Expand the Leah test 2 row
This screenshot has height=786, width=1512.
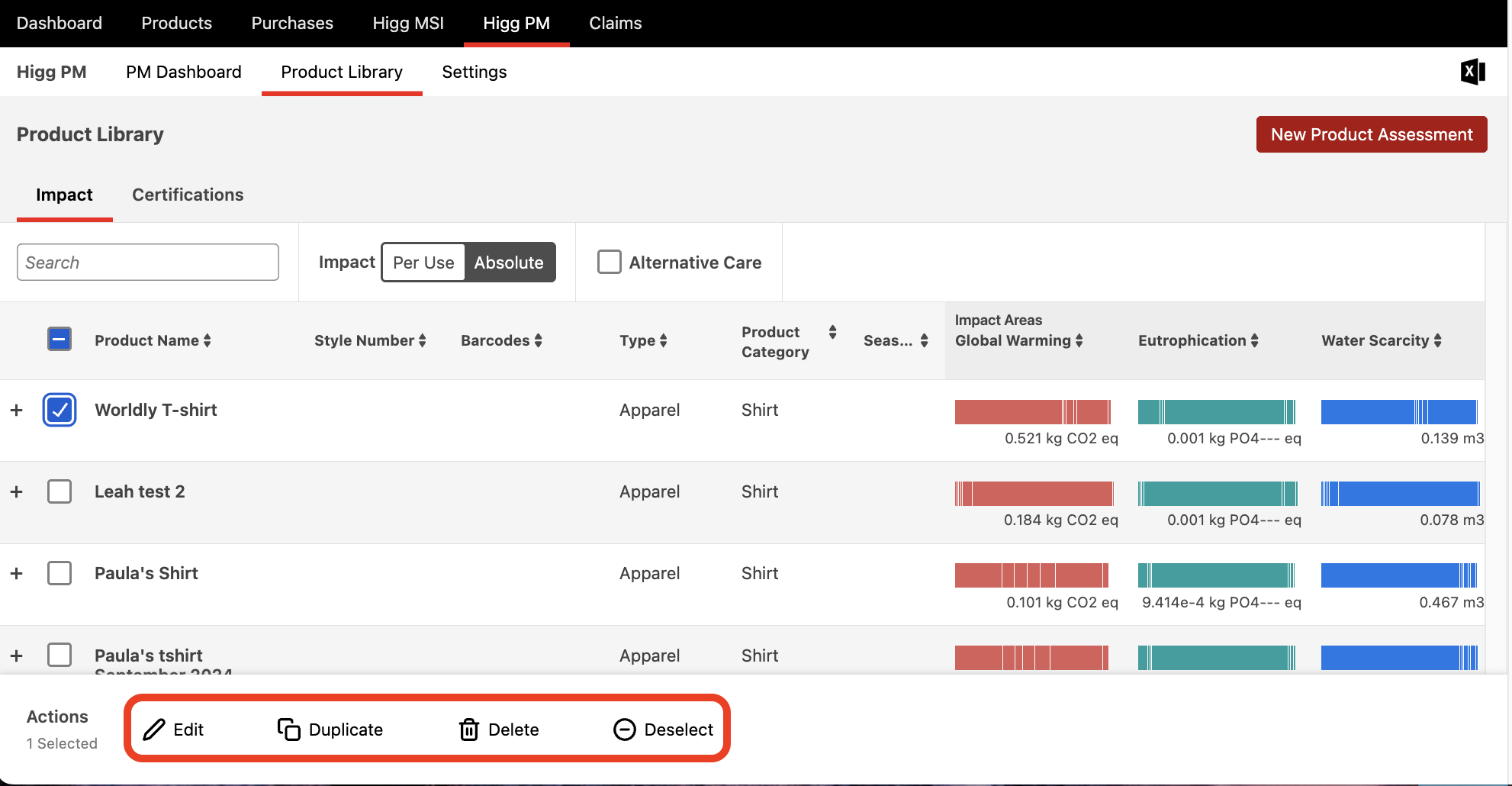(x=16, y=491)
